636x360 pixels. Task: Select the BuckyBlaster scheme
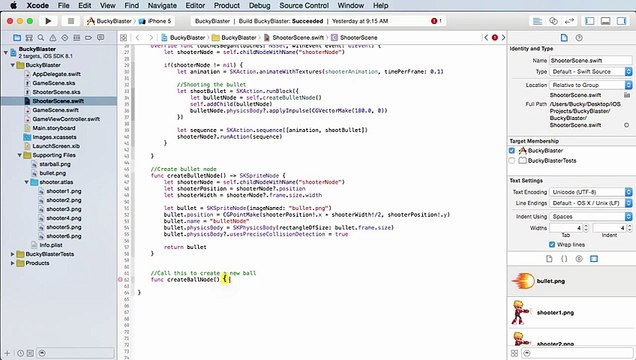pyautogui.click(x=110, y=21)
